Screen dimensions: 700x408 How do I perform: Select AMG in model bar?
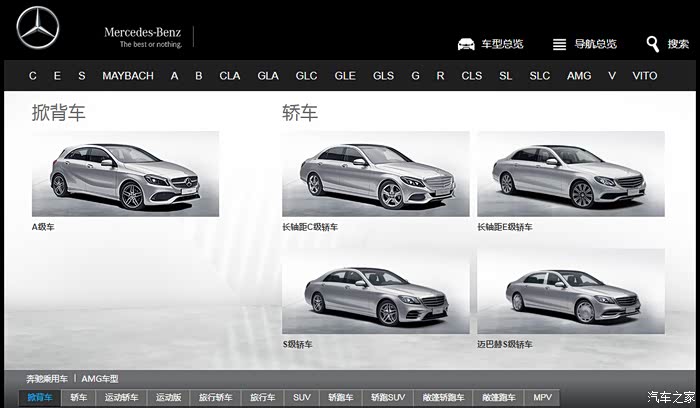[579, 76]
